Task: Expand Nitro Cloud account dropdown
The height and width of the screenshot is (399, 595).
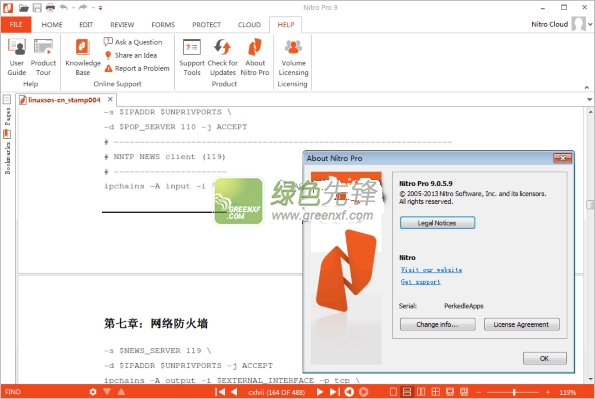Action: click(590, 24)
